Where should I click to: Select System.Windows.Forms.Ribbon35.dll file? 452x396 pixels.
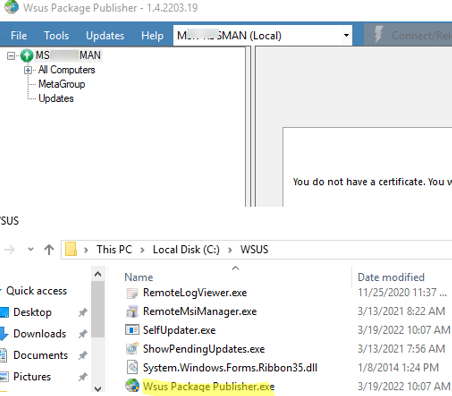pyautogui.click(x=230, y=368)
